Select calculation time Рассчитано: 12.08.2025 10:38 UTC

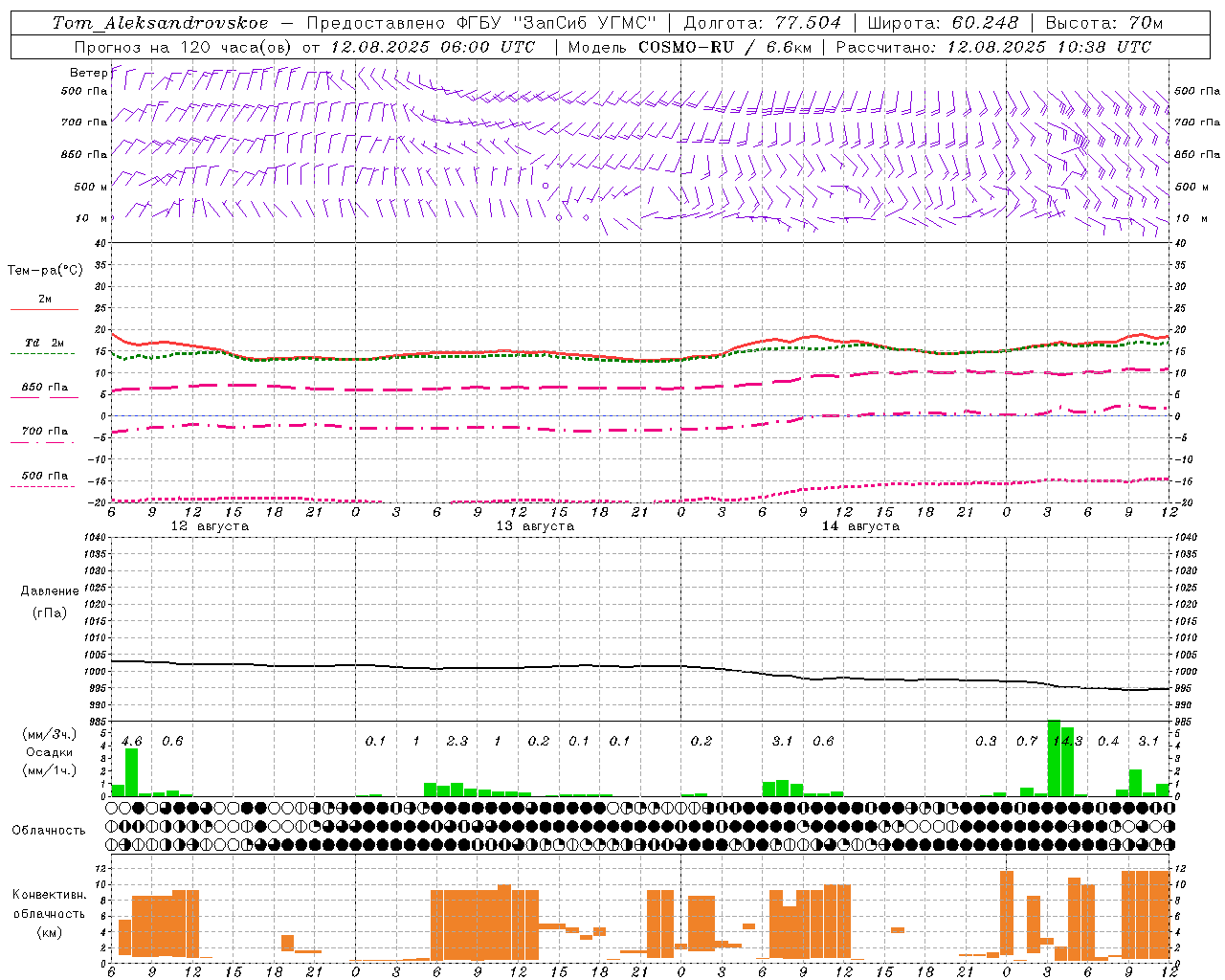(x=994, y=47)
